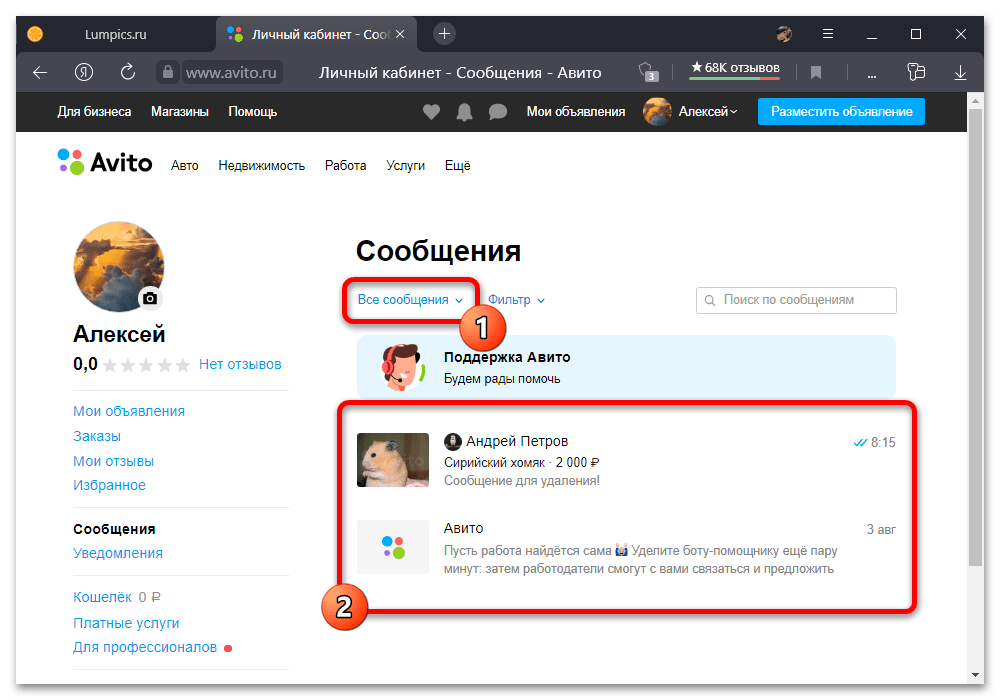Switch to the Lumpics.ru browser tab
The width and height of the screenshot is (1000, 700).
coord(113,34)
